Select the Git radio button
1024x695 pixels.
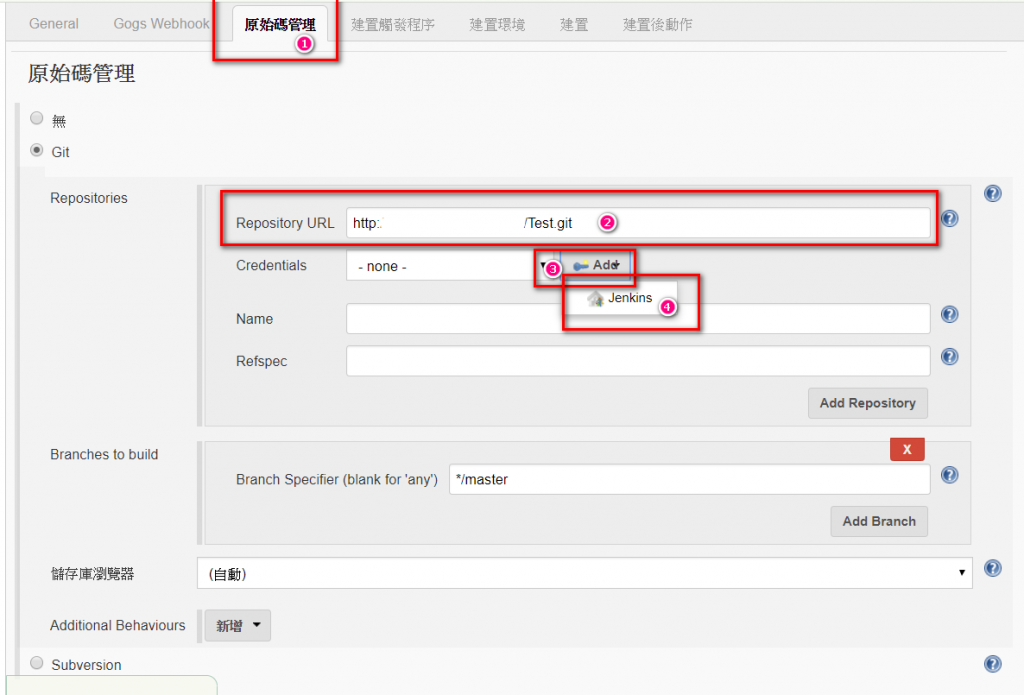coord(37,150)
